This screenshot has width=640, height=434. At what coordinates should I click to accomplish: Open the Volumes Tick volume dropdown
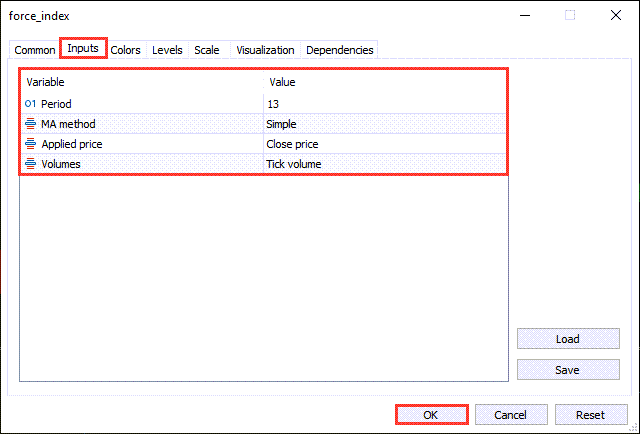click(385, 164)
